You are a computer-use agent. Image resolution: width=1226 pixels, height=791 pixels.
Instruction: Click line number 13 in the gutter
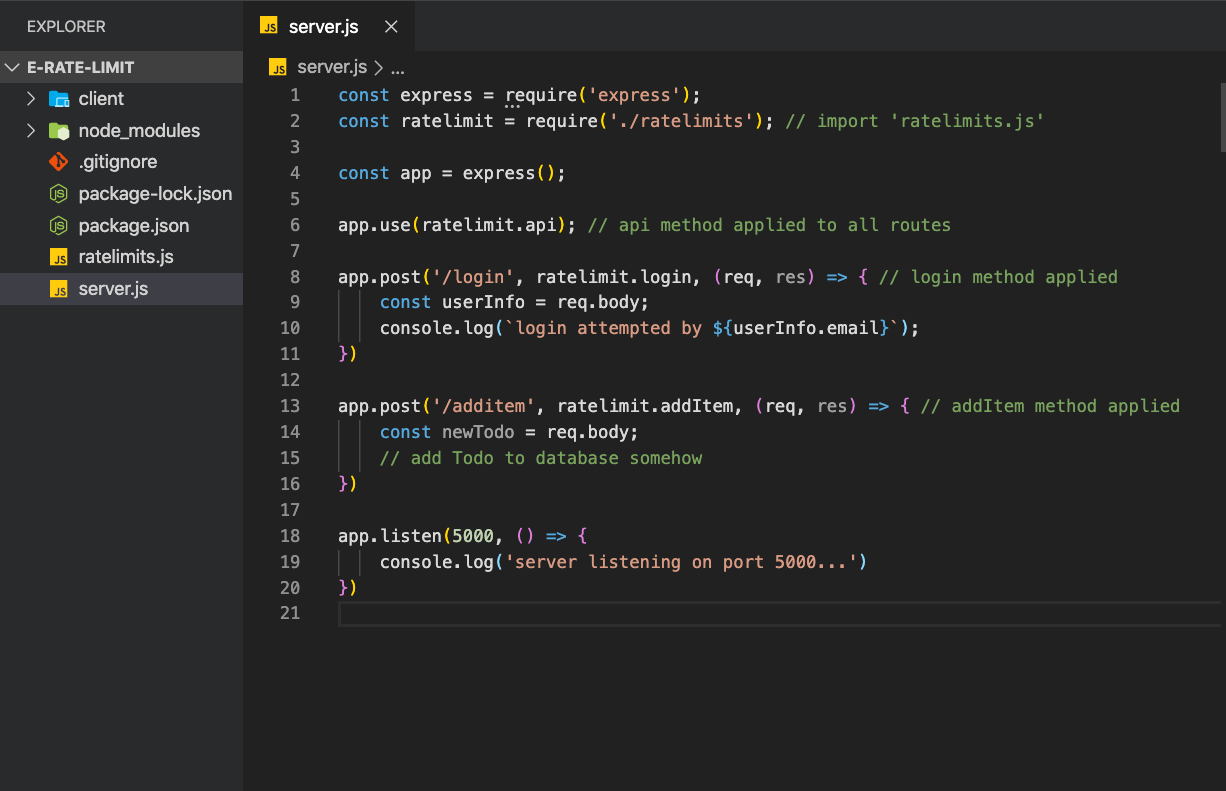coord(290,406)
